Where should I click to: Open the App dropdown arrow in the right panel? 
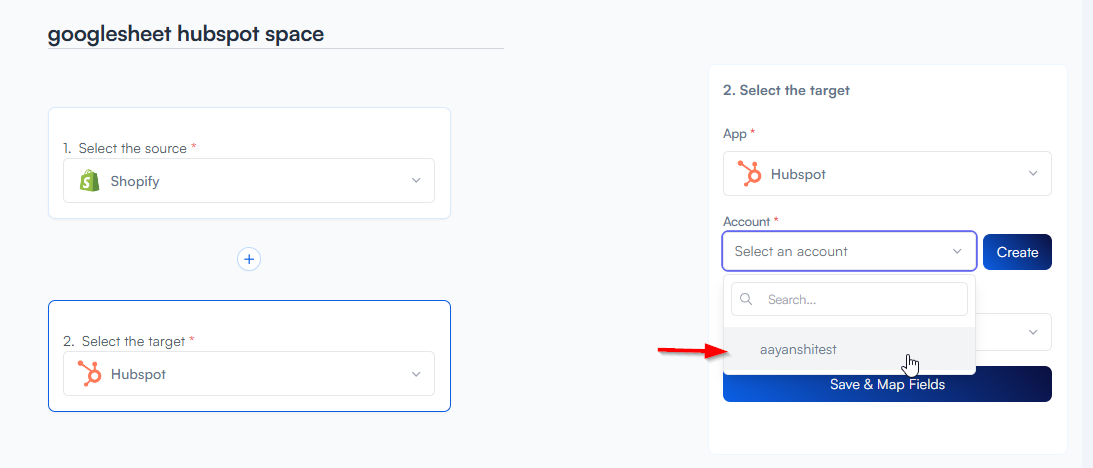tap(1033, 174)
